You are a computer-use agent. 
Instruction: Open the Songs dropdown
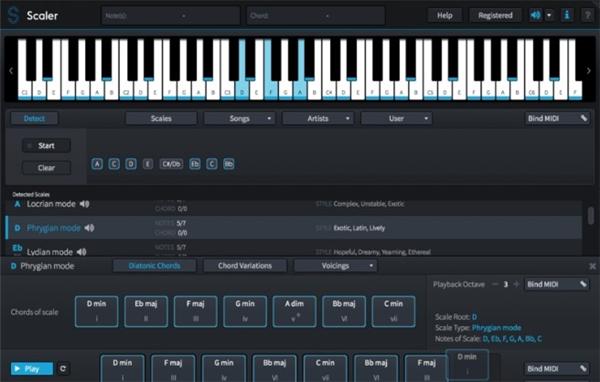239,119
